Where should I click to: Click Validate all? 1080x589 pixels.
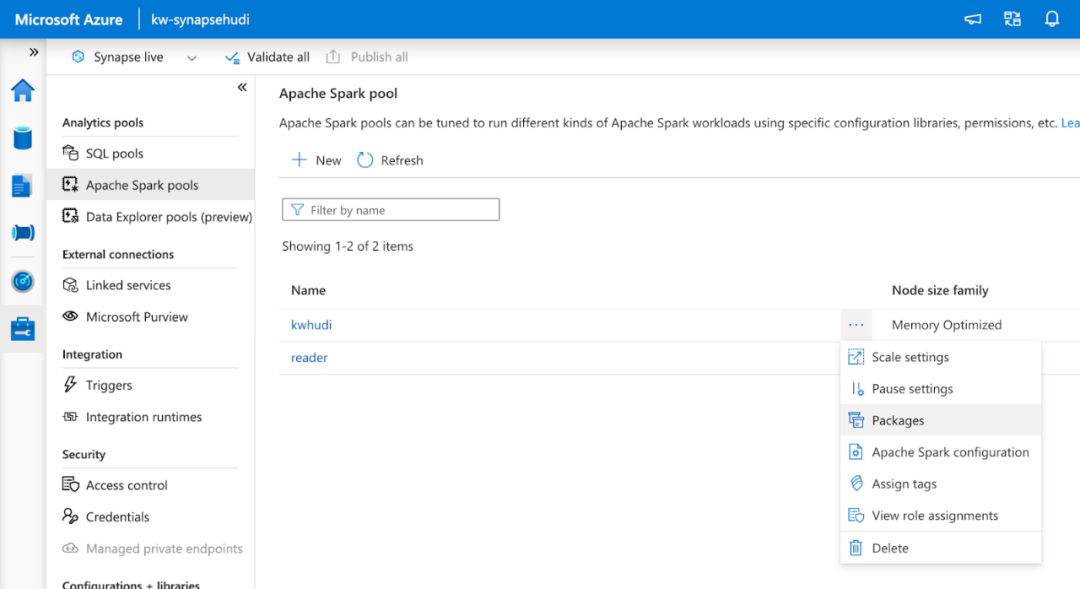point(267,57)
